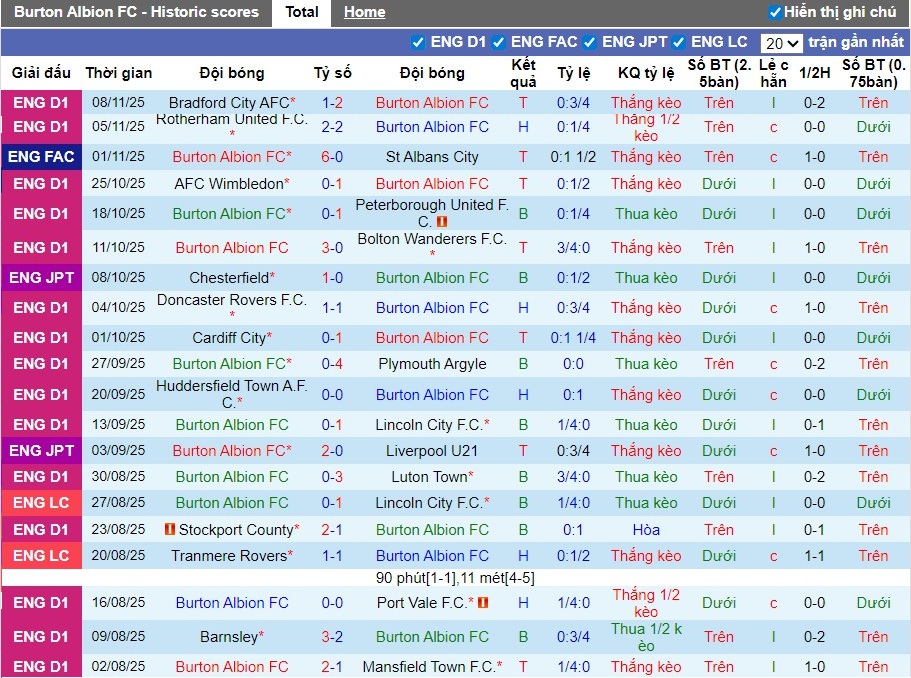Select the ENG JPT league cell dated 03/09/25
Screen dimensions: 911x678
click(x=41, y=451)
